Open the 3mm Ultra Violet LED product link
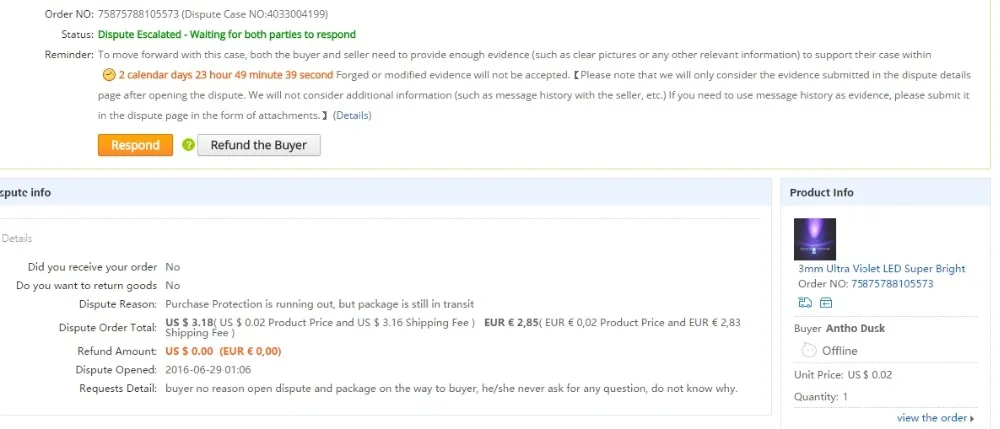Screen dimensions: 1000x429 (881, 269)
